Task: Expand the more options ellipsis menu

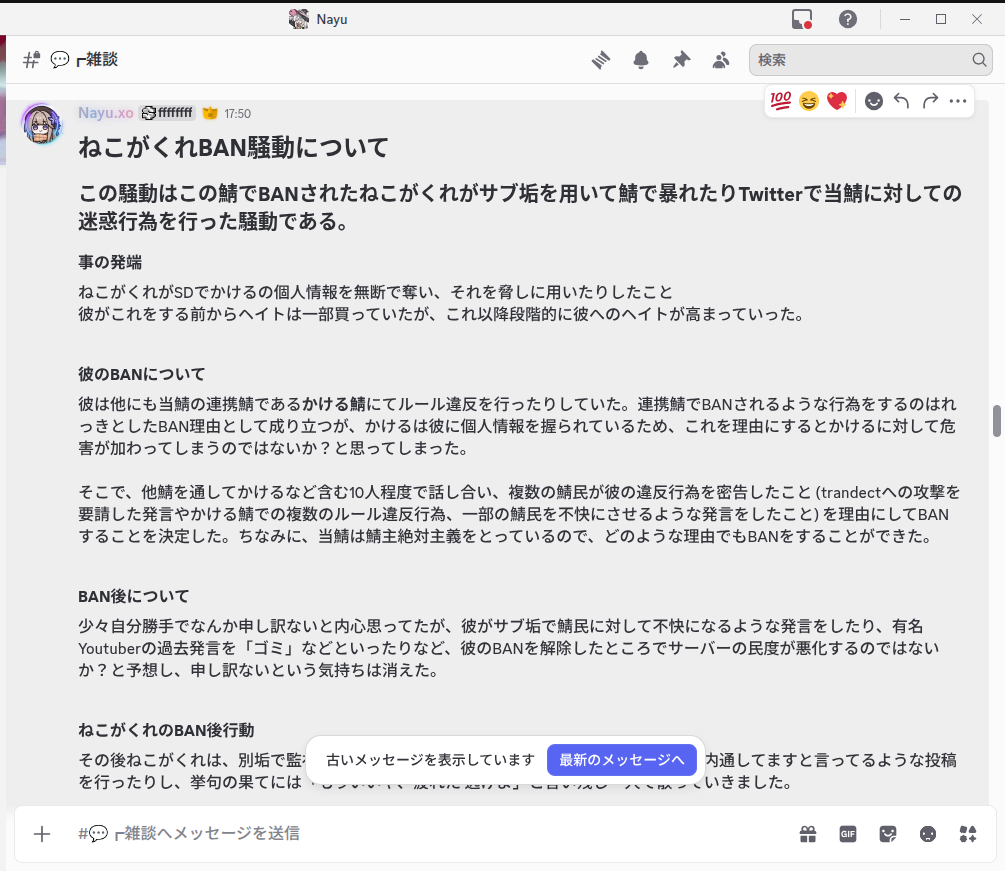Action: [958, 101]
